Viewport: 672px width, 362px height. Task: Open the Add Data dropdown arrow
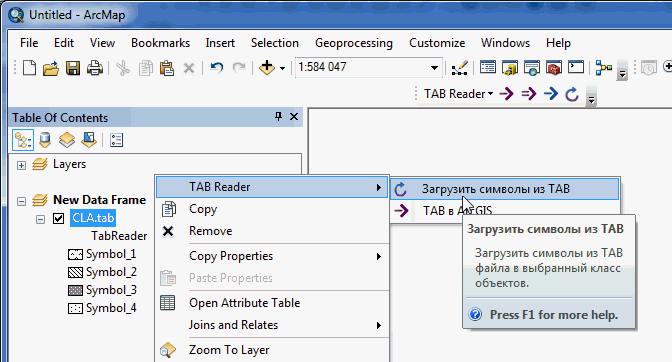282,68
